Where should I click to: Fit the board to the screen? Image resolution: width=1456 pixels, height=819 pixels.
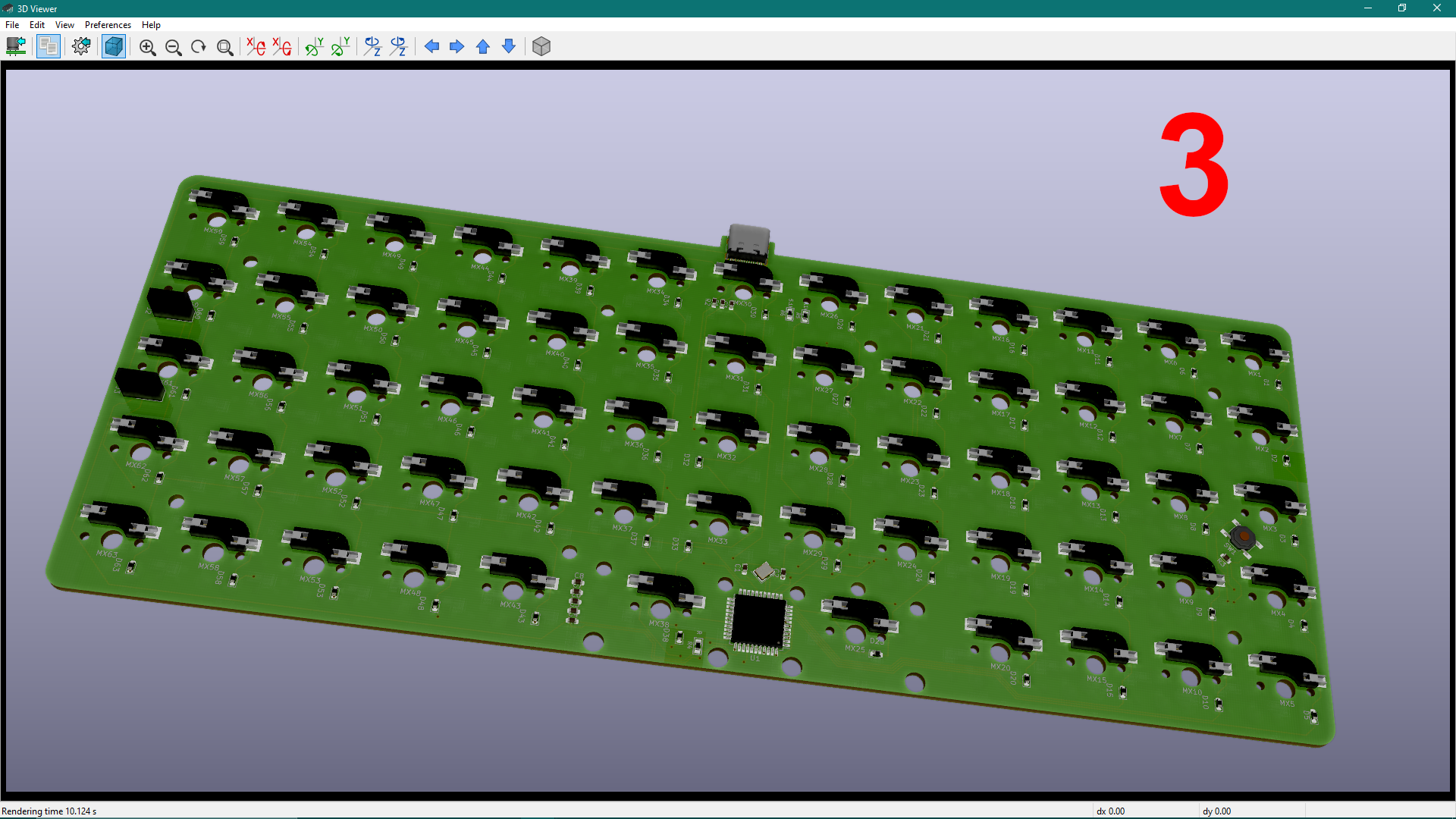[224, 46]
